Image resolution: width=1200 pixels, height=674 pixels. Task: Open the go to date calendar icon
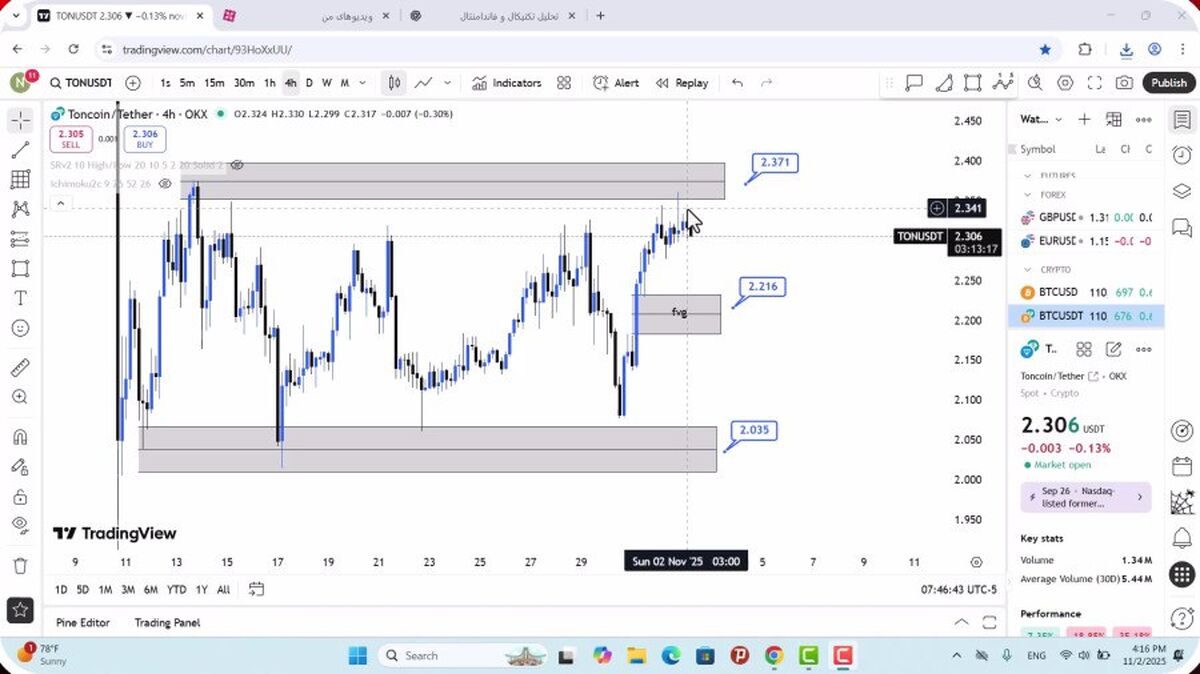[256, 589]
